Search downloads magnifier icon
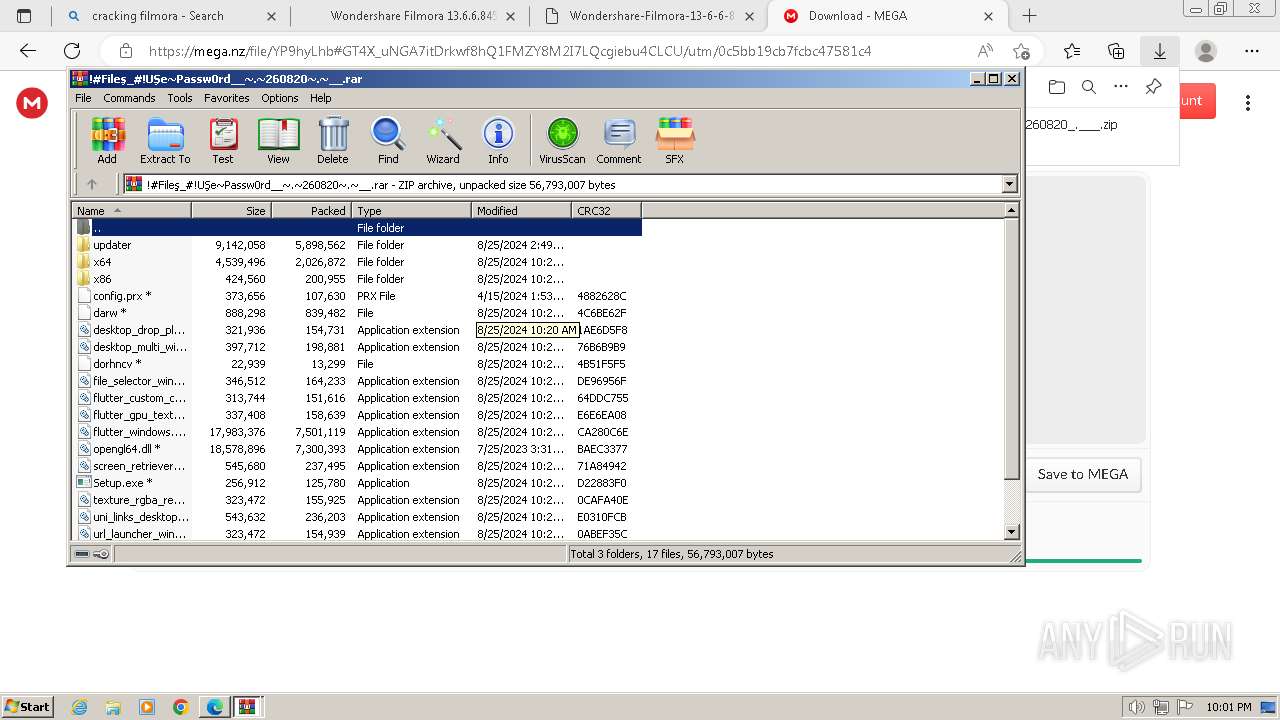This screenshot has width=1280, height=720. [x=1089, y=87]
